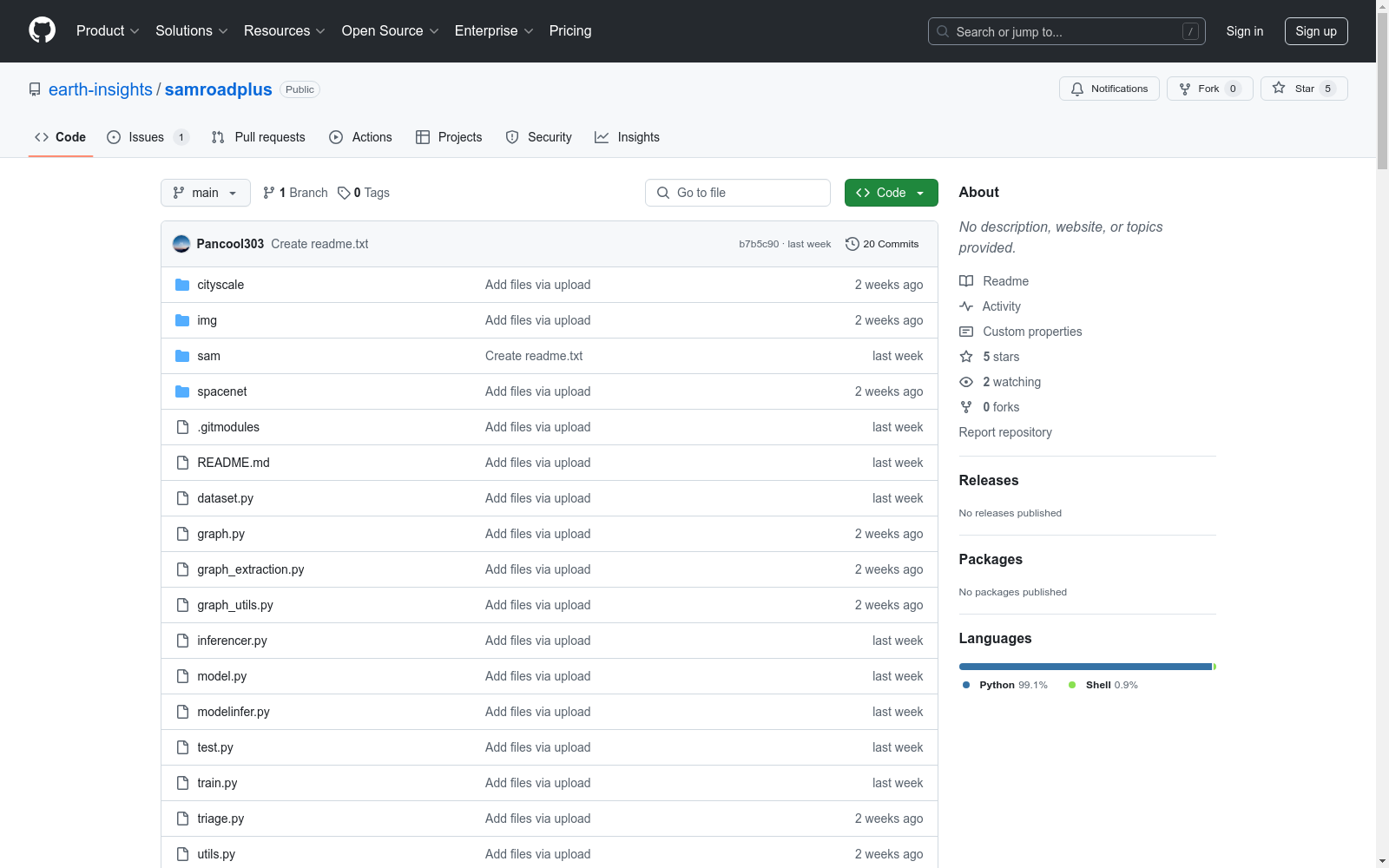The image size is (1389, 868).
Task: Click the b7b5c90 commit hash
Action: 759,244
